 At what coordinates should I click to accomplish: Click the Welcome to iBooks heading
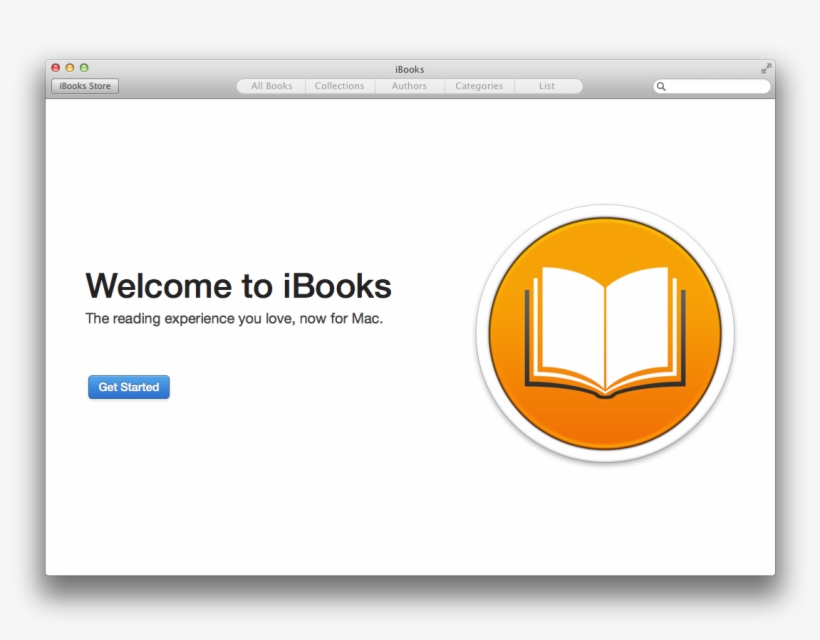(240, 286)
